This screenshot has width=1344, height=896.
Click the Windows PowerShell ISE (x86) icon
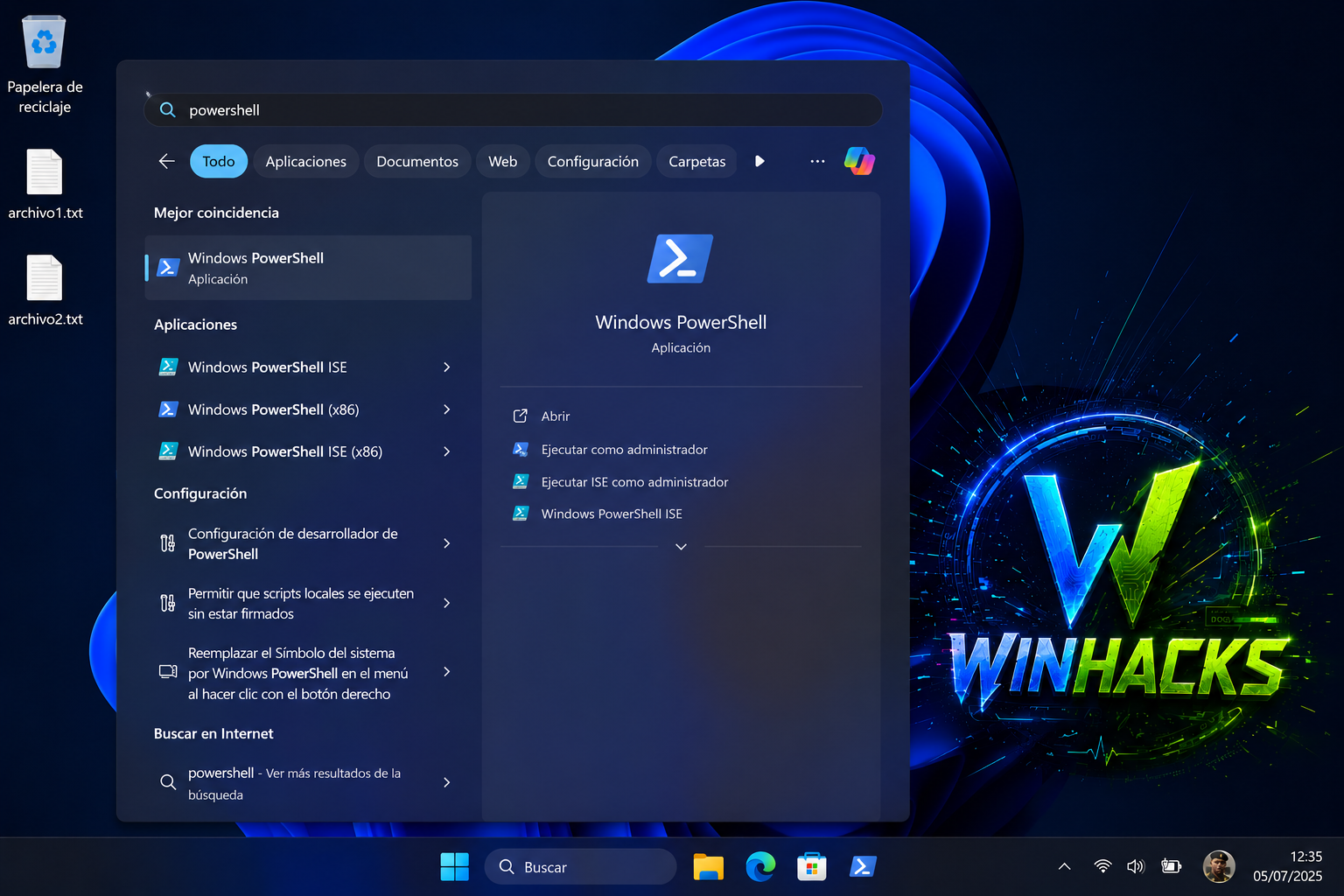tap(168, 451)
